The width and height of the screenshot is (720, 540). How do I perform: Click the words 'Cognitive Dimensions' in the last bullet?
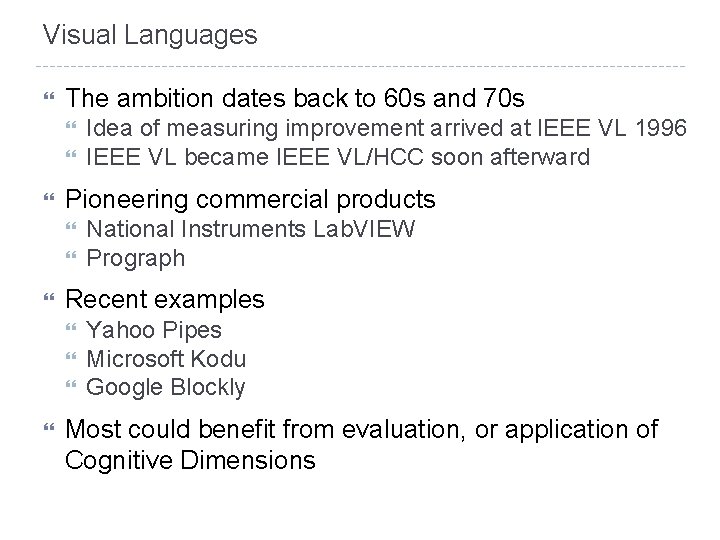coord(190,461)
